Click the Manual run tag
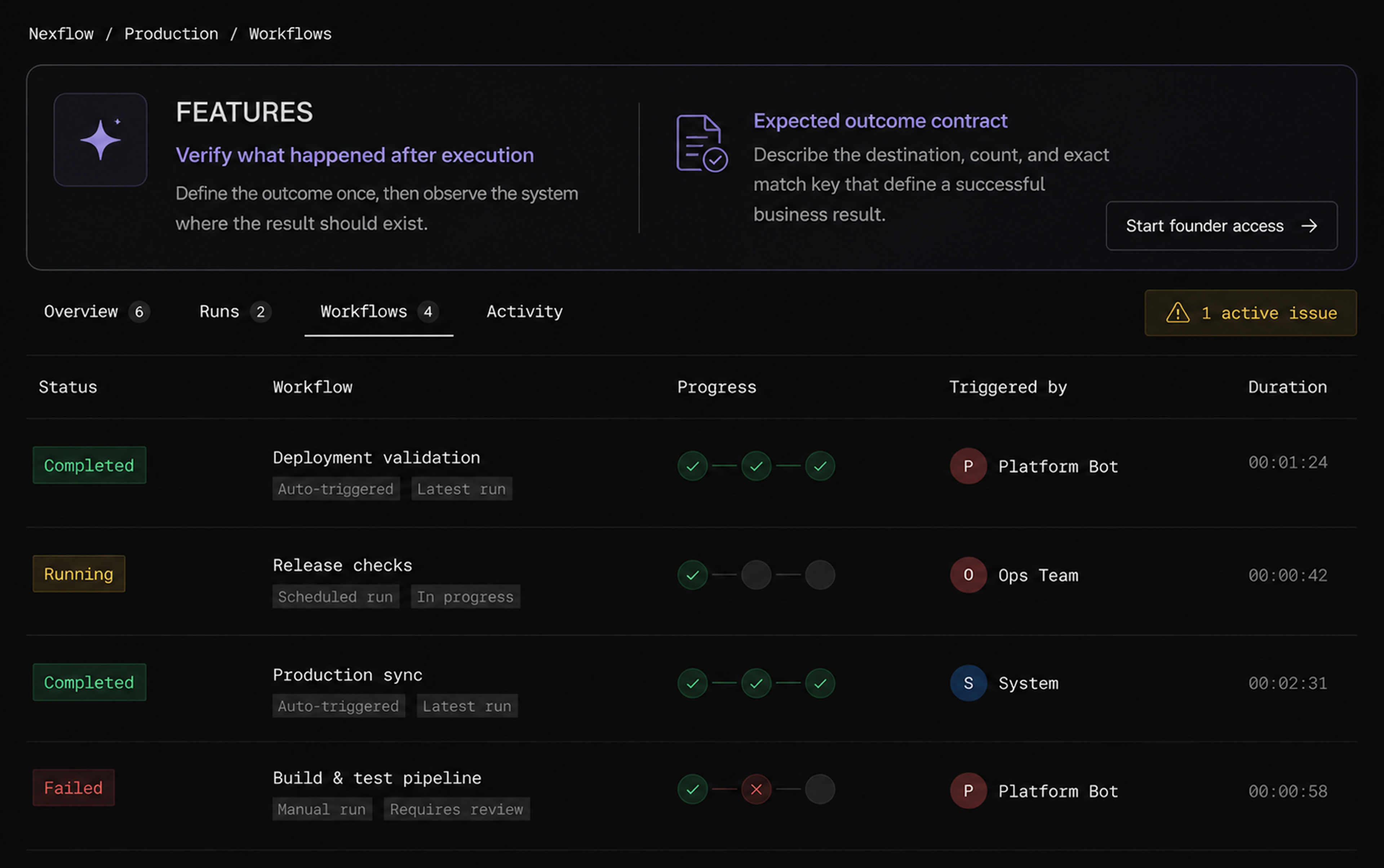 pyautogui.click(x=322, y=809)
